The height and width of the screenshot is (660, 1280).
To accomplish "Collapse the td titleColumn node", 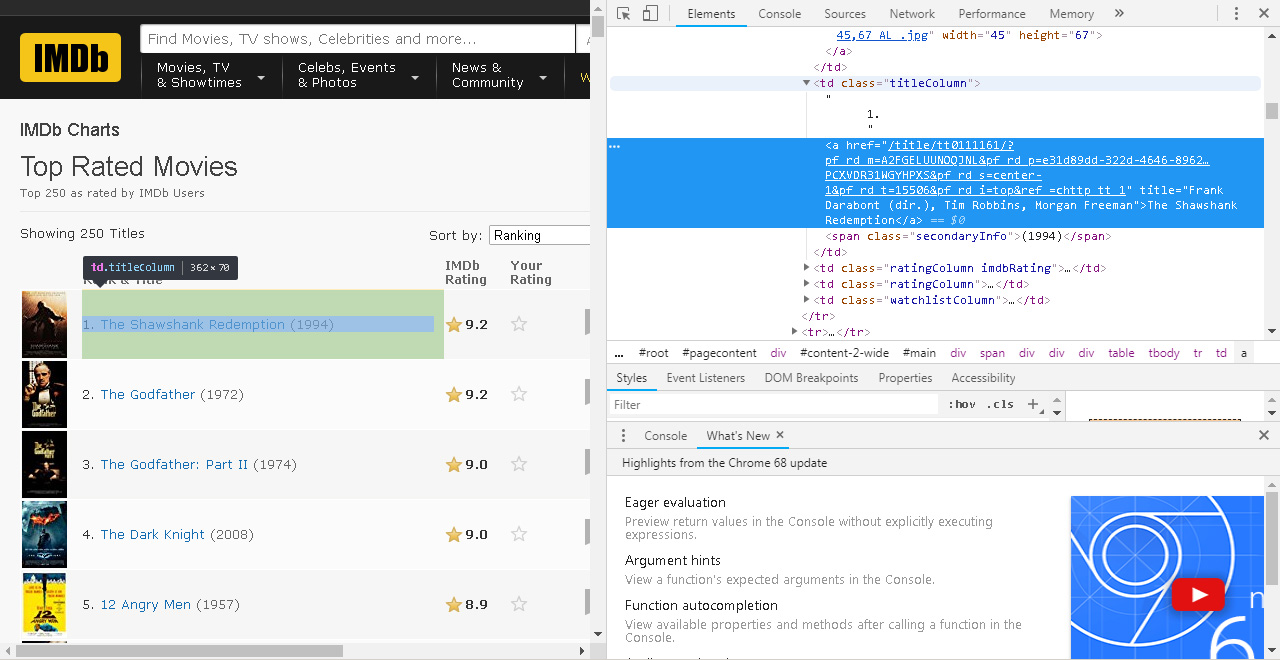I will 806,83.
